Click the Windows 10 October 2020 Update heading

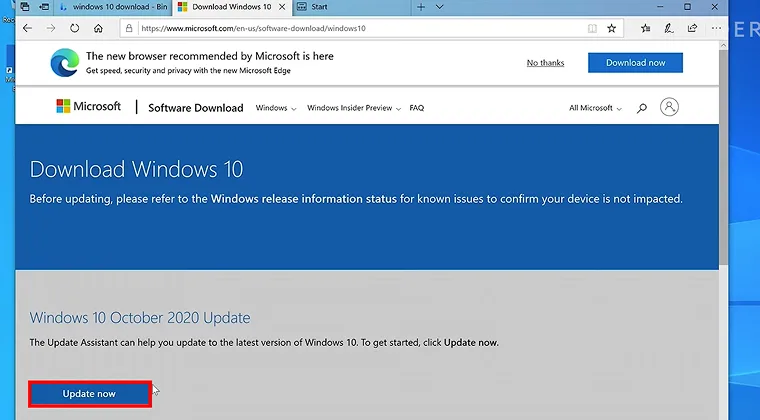point(140,318)
